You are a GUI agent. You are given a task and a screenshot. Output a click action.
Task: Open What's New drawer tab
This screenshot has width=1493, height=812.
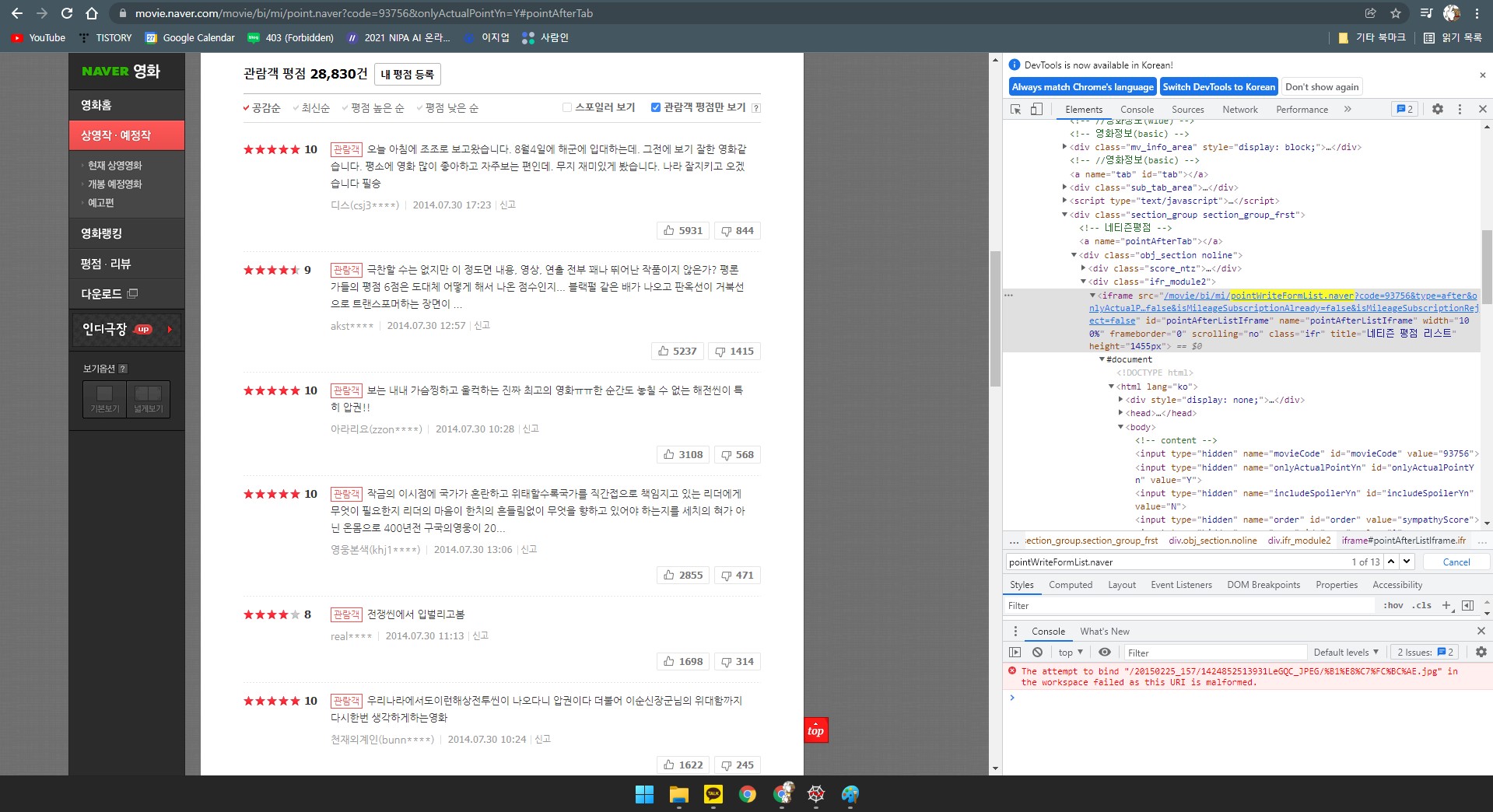point(1104,631)
